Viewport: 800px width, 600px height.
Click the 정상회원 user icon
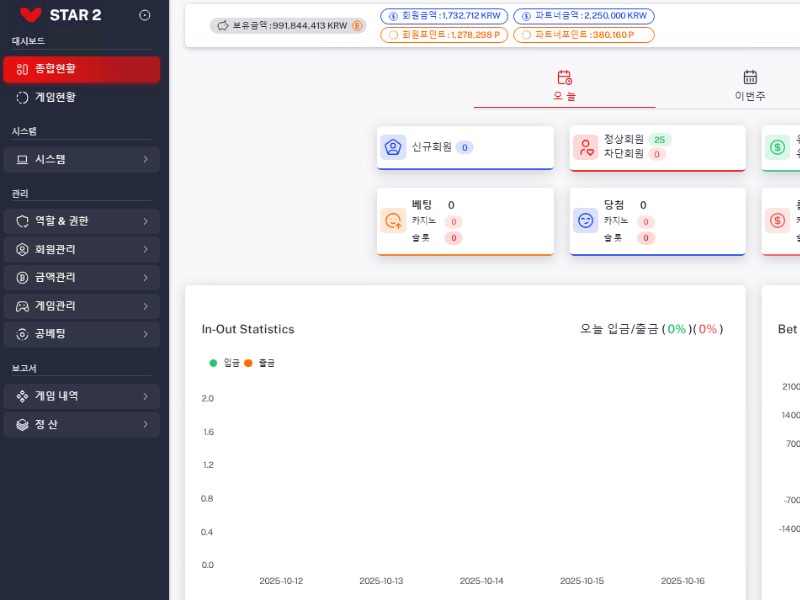click(x=586, y=147)
